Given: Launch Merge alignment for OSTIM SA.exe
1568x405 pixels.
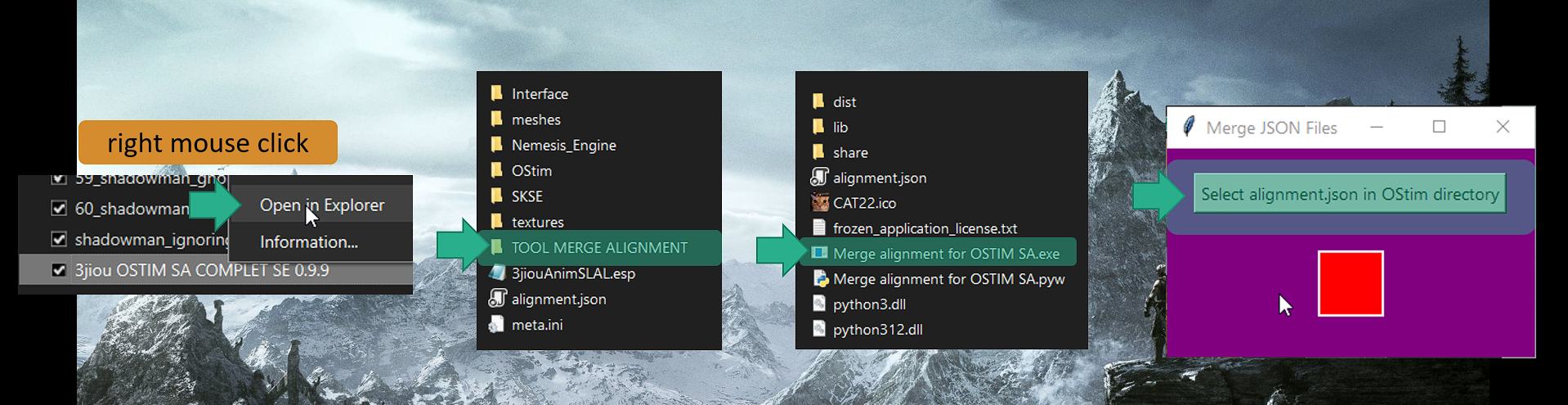Looking at the screenshot, I should click(x=946, y=254).
